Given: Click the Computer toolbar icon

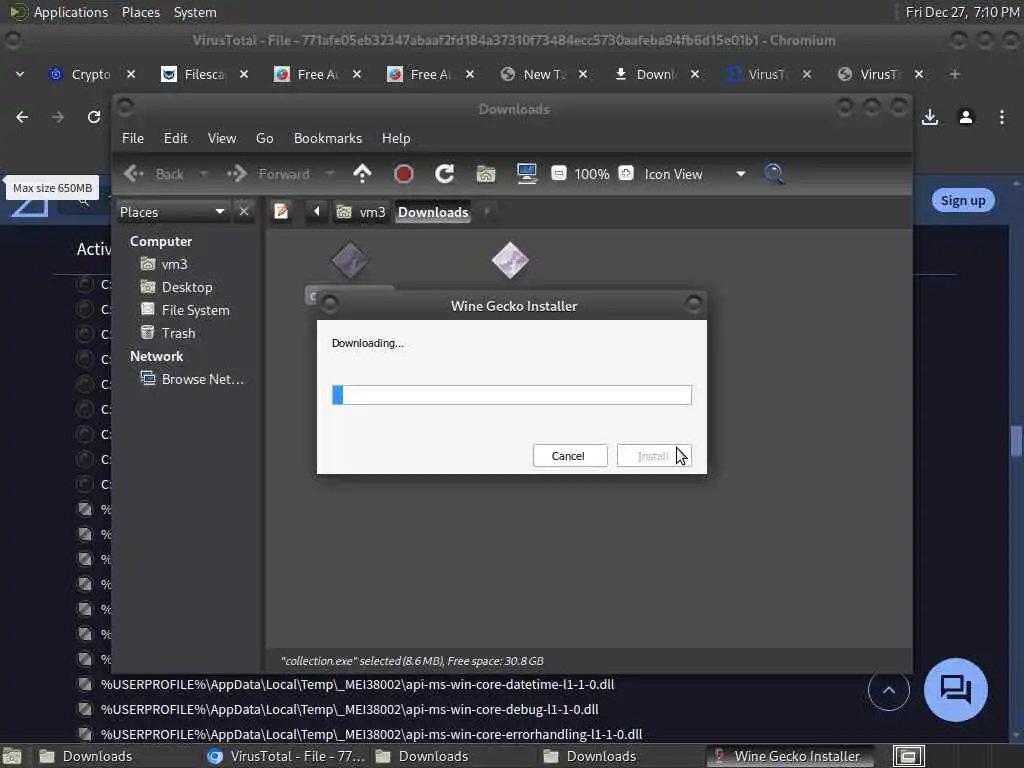Looking at the screenshot, I should pos(526,174).
